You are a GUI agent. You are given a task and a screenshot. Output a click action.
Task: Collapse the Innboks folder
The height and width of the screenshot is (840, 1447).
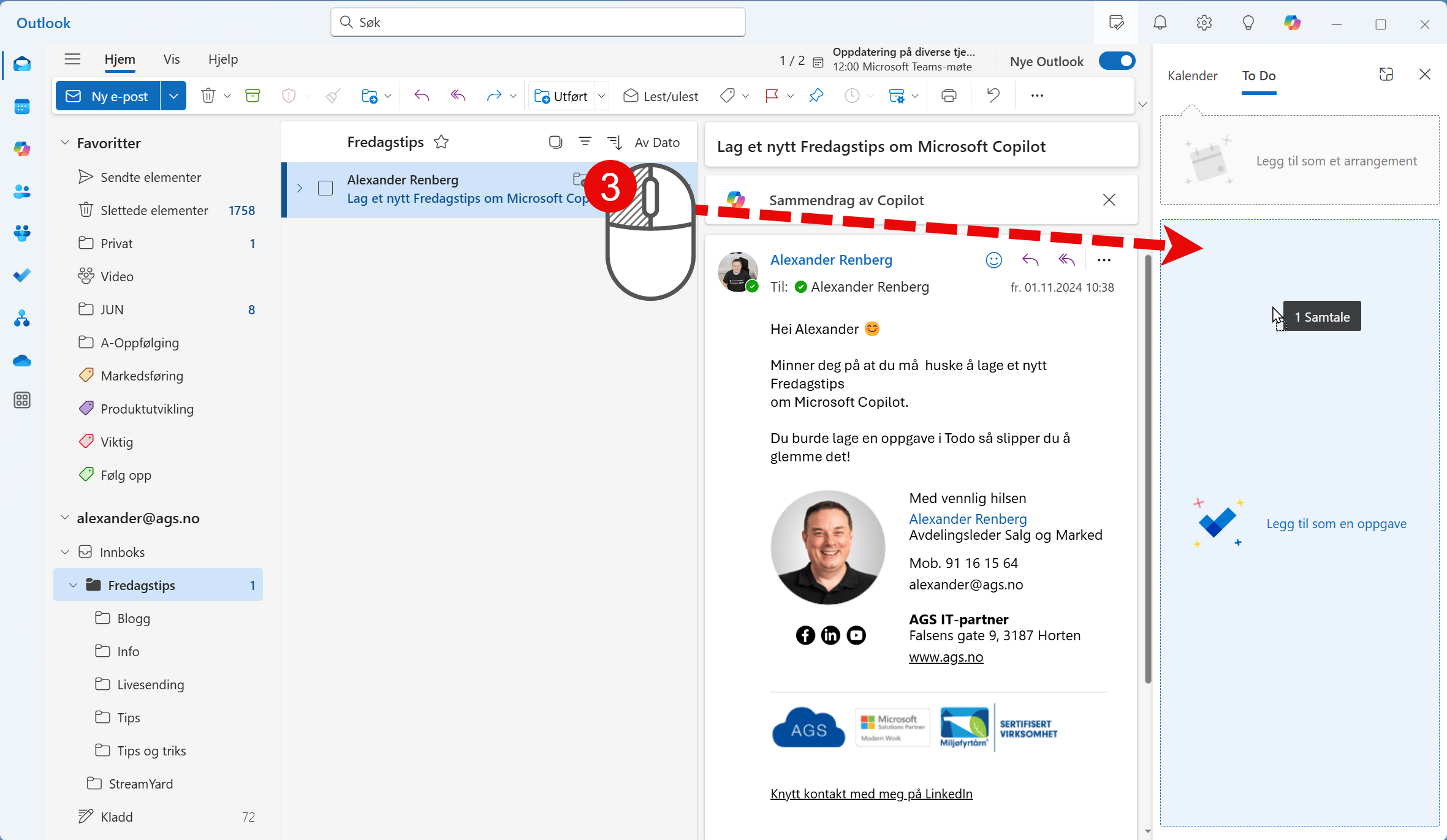65,552
